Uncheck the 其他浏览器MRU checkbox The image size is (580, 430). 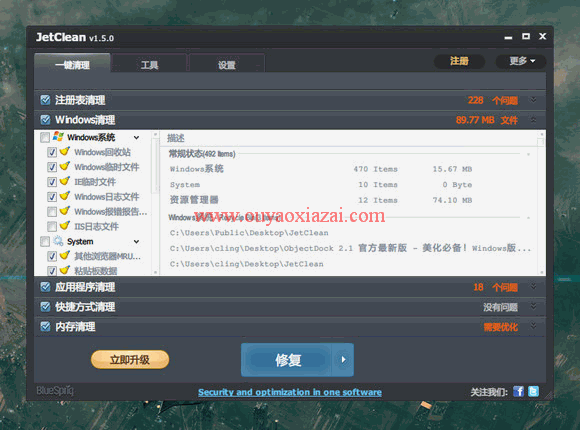pyautogui.click(x=52, y=256)
